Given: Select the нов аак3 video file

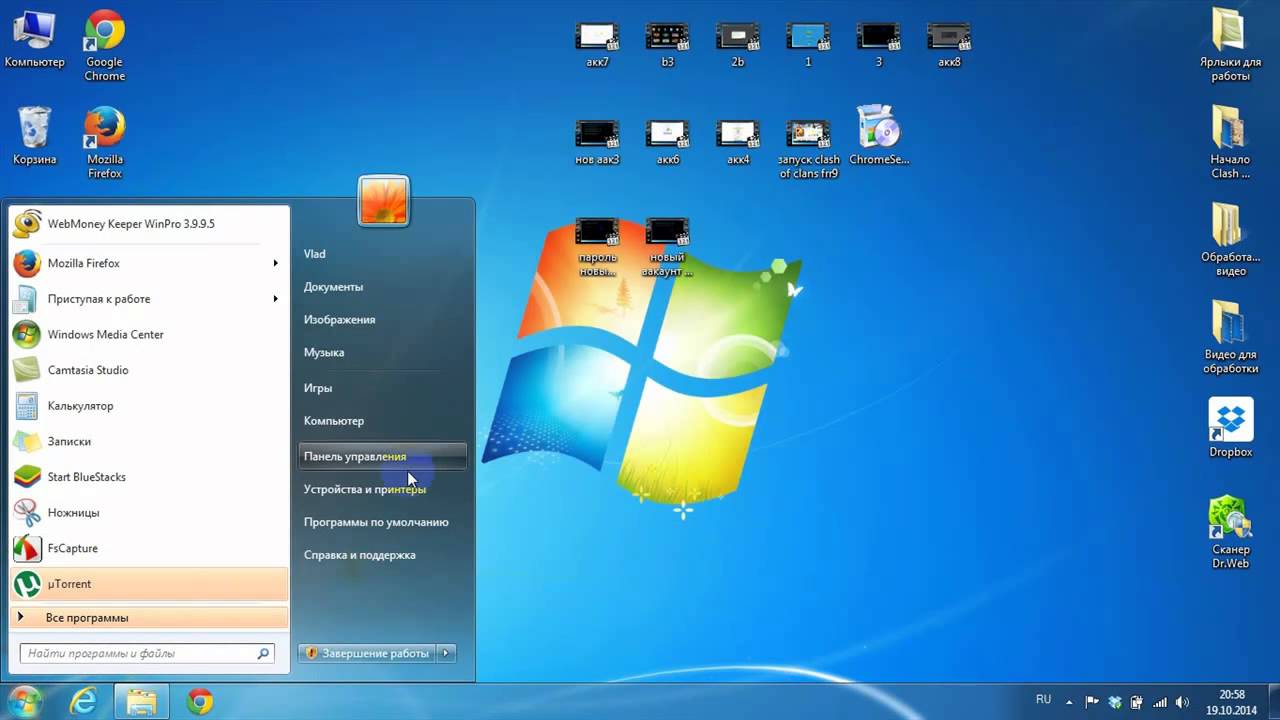Looking at the screenshot, I should pyautogui.click(x=597, y=142).
